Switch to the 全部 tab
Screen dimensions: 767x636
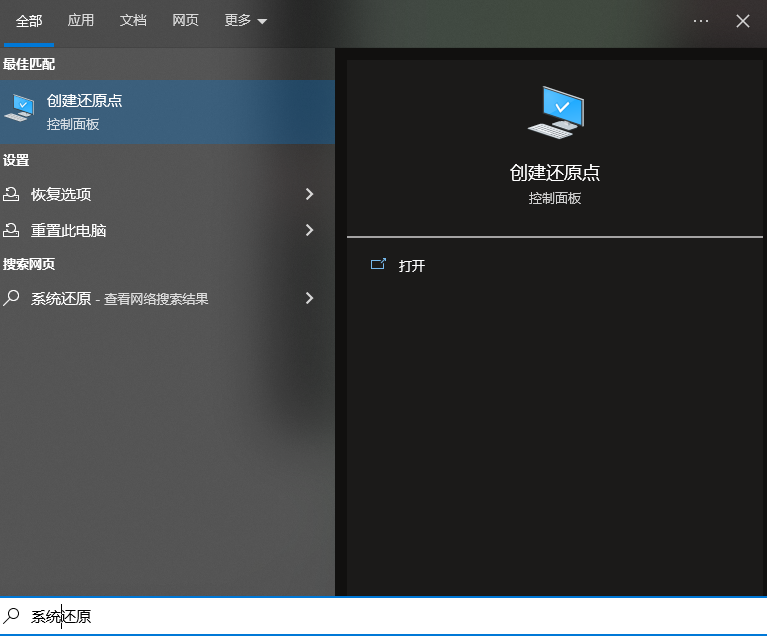(x=29, y=21)
